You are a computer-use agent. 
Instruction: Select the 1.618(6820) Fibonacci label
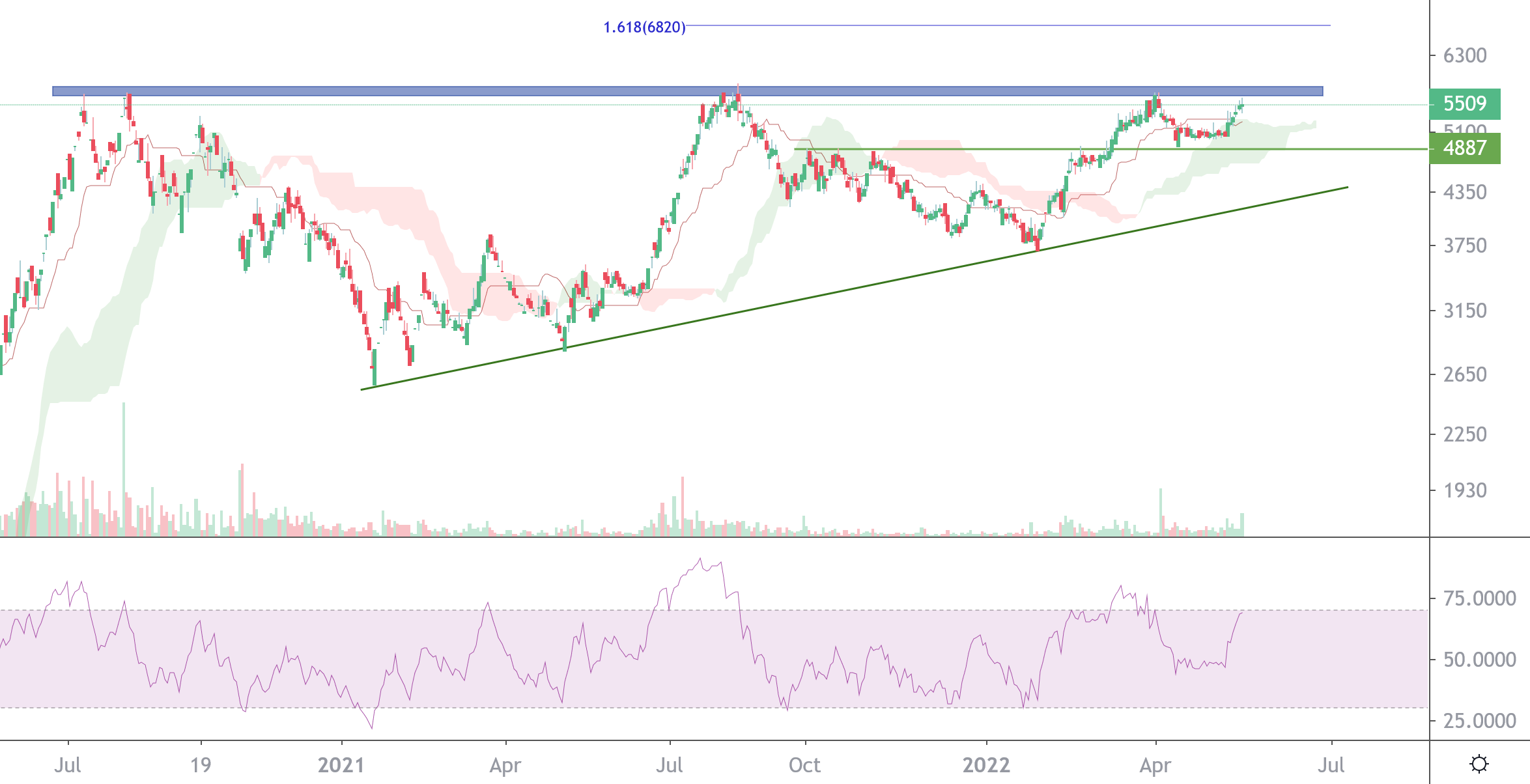tap(644, 27)
